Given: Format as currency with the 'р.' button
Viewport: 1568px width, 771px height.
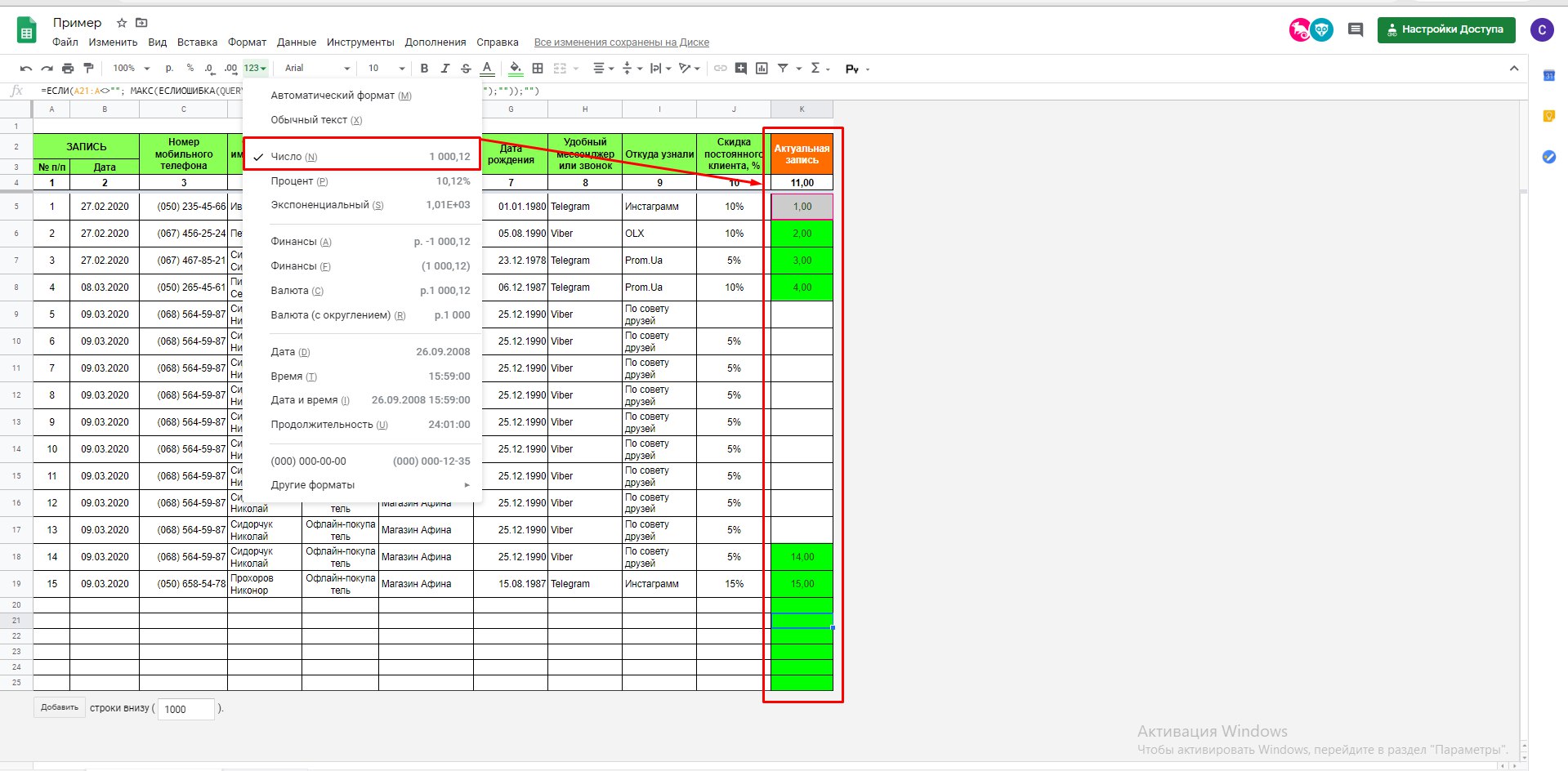Looking at the screenshot, I should click(x=169, y=69).
